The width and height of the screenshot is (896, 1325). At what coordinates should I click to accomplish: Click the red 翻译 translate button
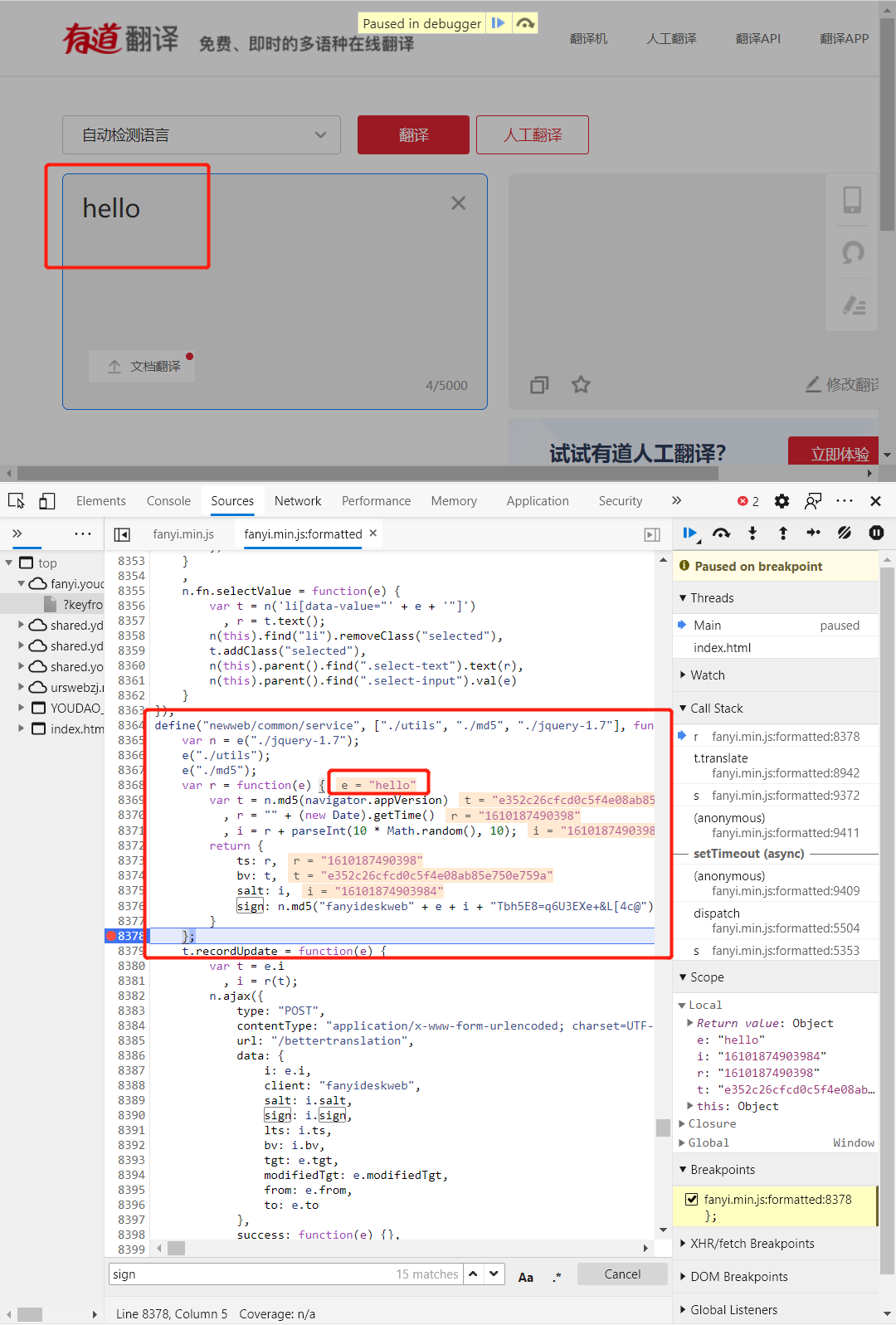413,134
